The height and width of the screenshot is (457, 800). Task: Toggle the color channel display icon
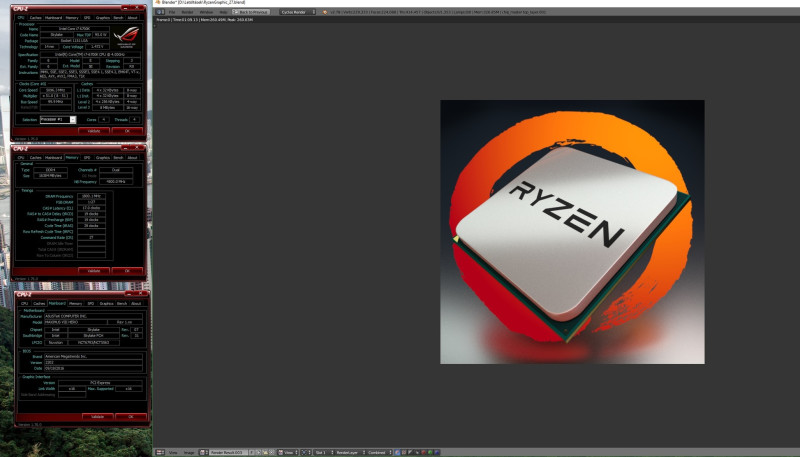[x=404, y=452]
